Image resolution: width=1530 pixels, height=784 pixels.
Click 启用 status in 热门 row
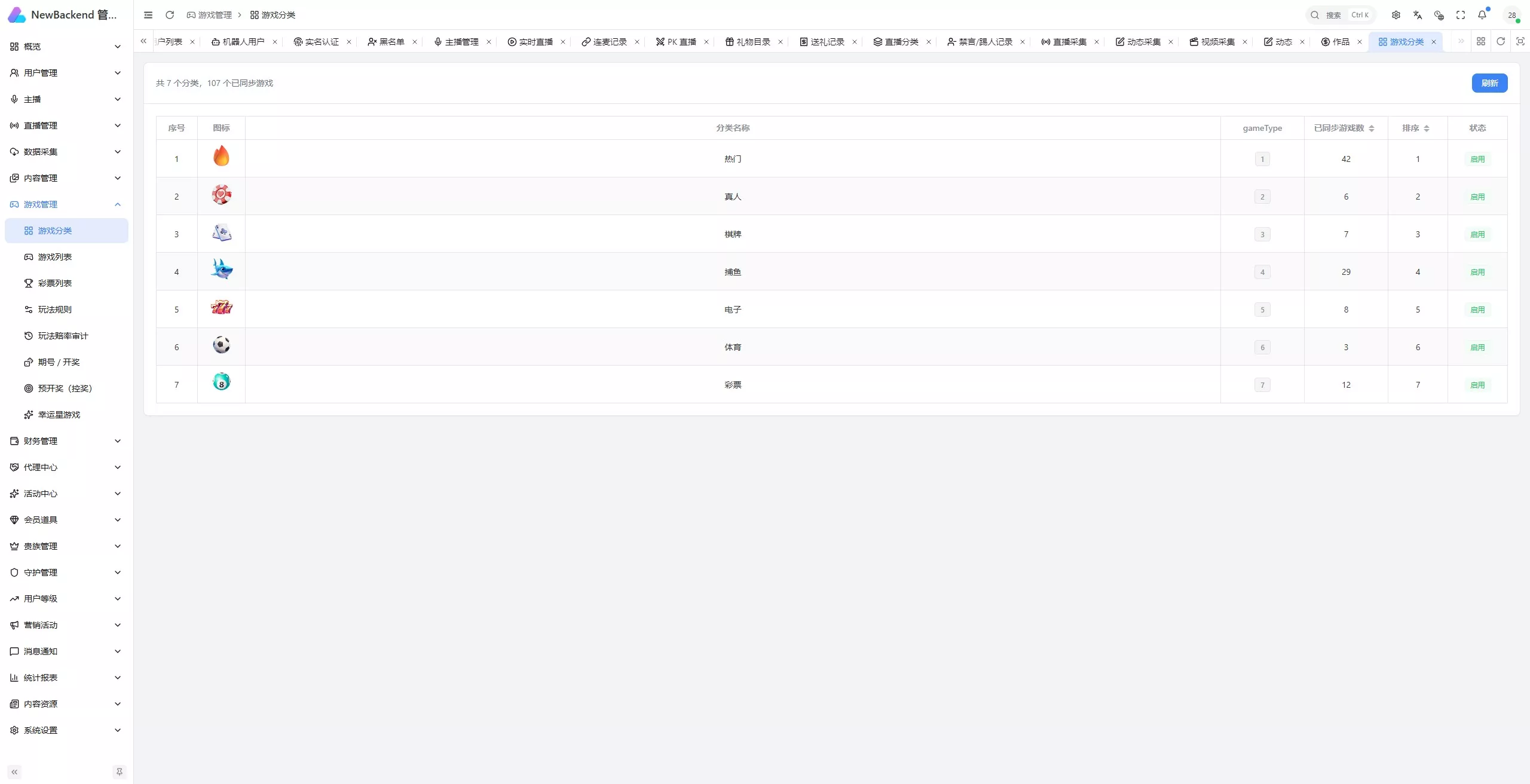coord(1477,159)
